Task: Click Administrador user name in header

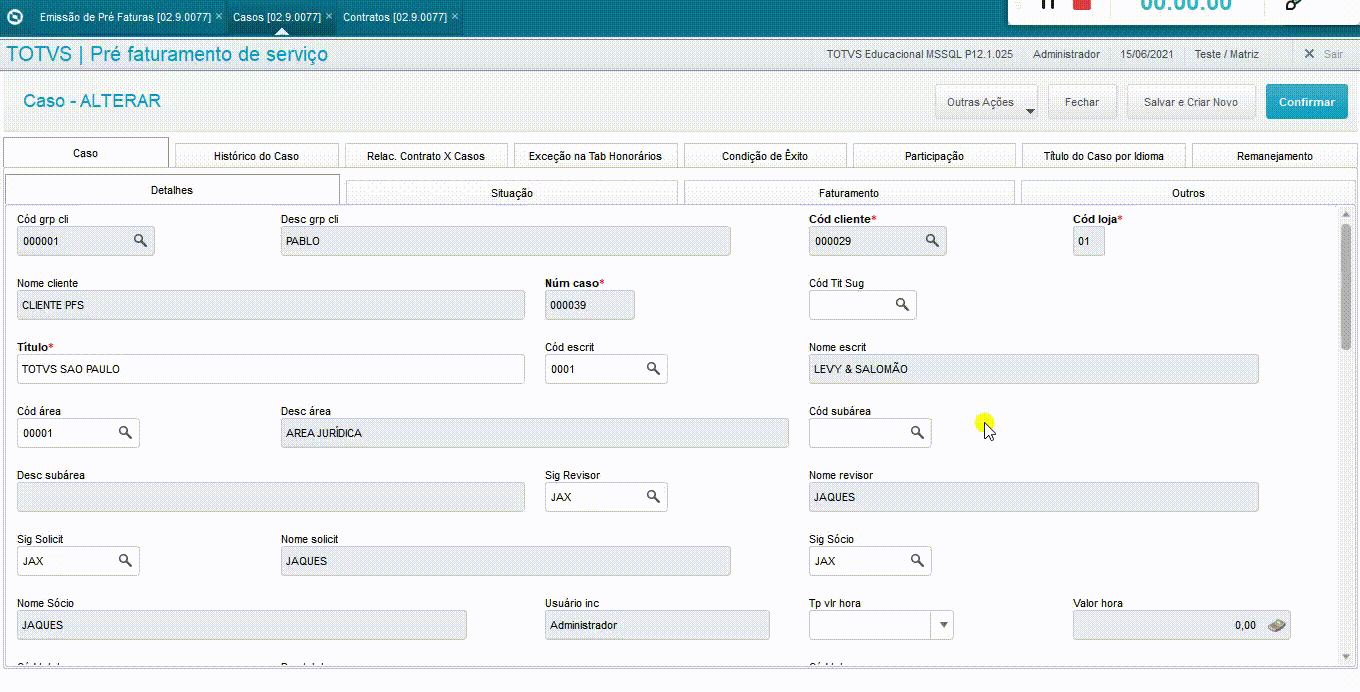Action: point(1066,54)
